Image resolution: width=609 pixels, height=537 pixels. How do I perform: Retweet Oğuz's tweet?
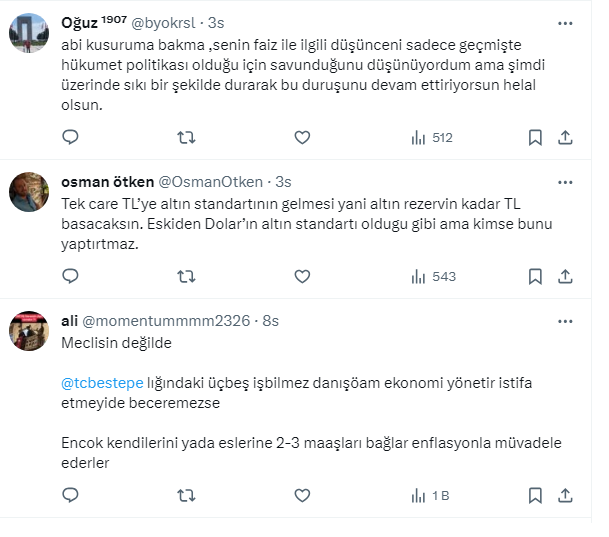pos(186,137)
